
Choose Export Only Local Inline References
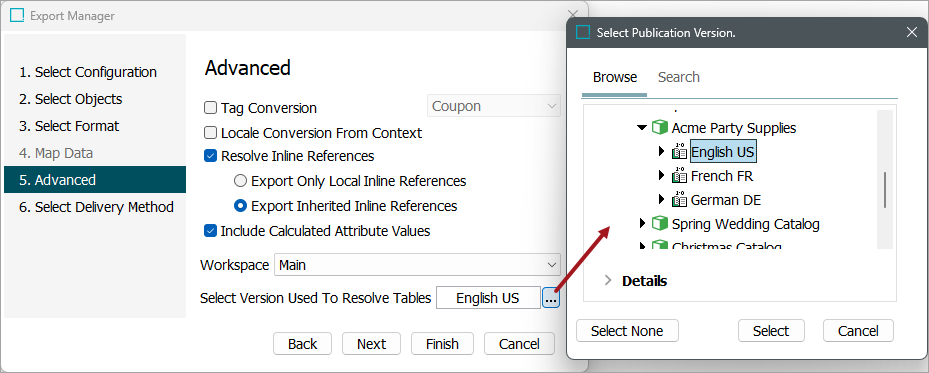pyautogui.click(x=240, y=181)
